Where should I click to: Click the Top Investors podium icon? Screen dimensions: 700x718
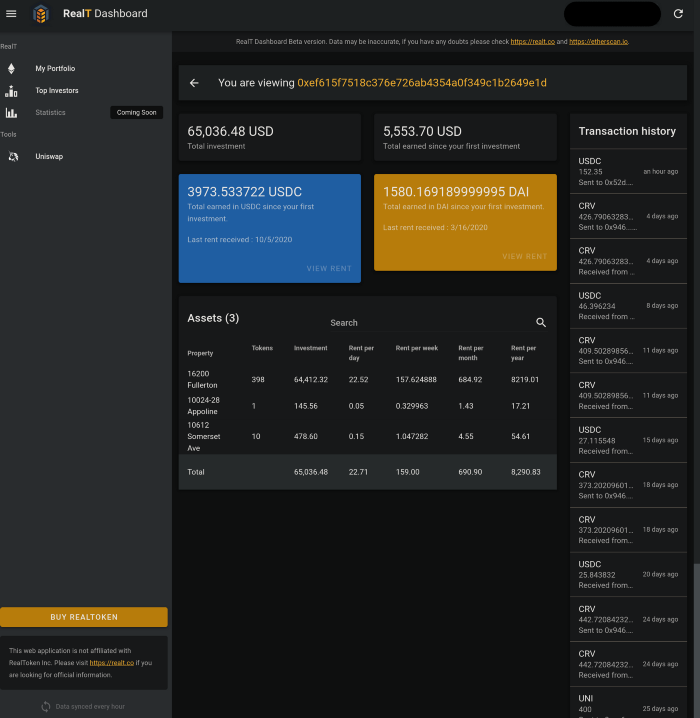[12, 91]
